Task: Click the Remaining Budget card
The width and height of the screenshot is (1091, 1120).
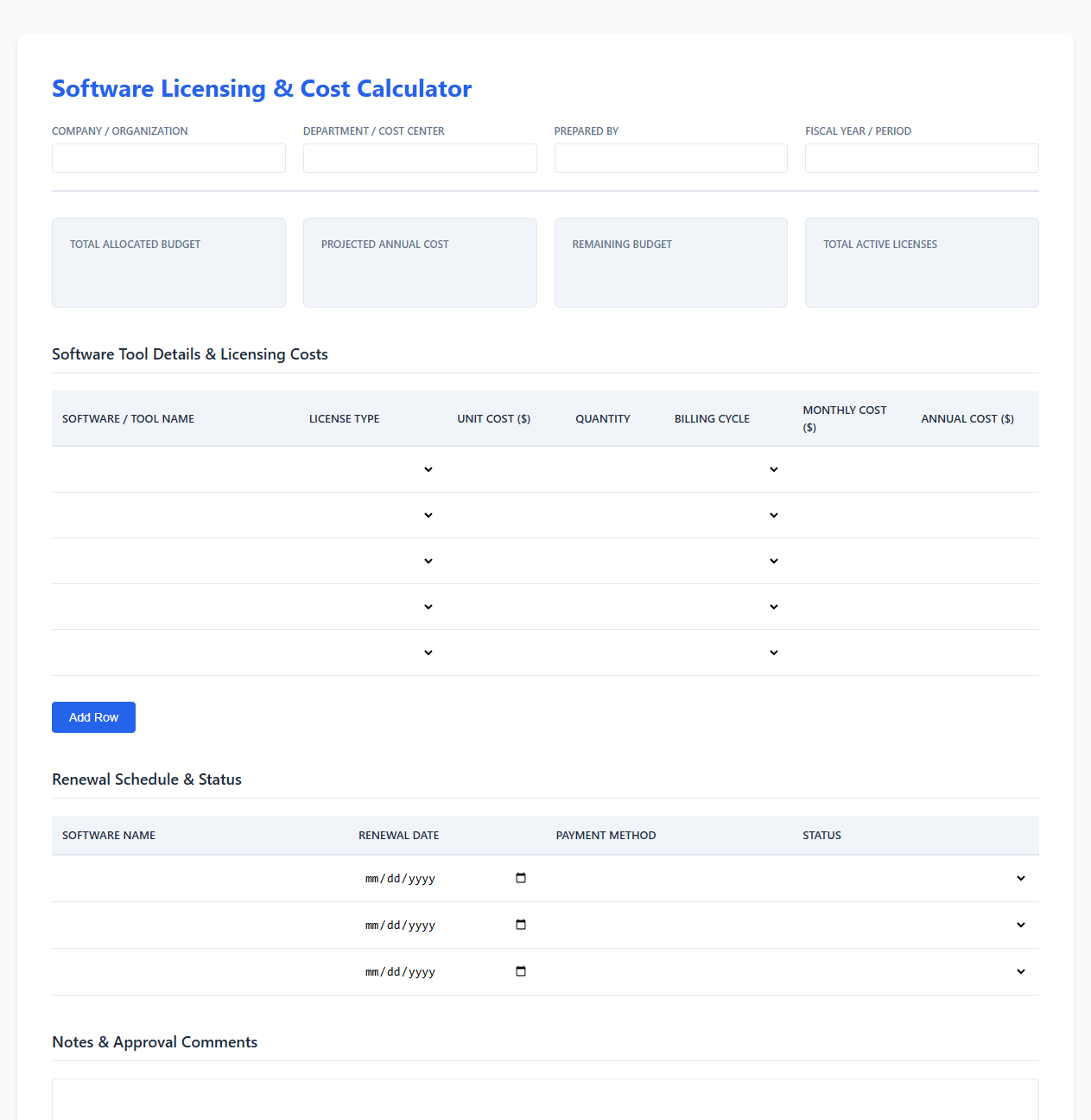Action: click(671, 263)
